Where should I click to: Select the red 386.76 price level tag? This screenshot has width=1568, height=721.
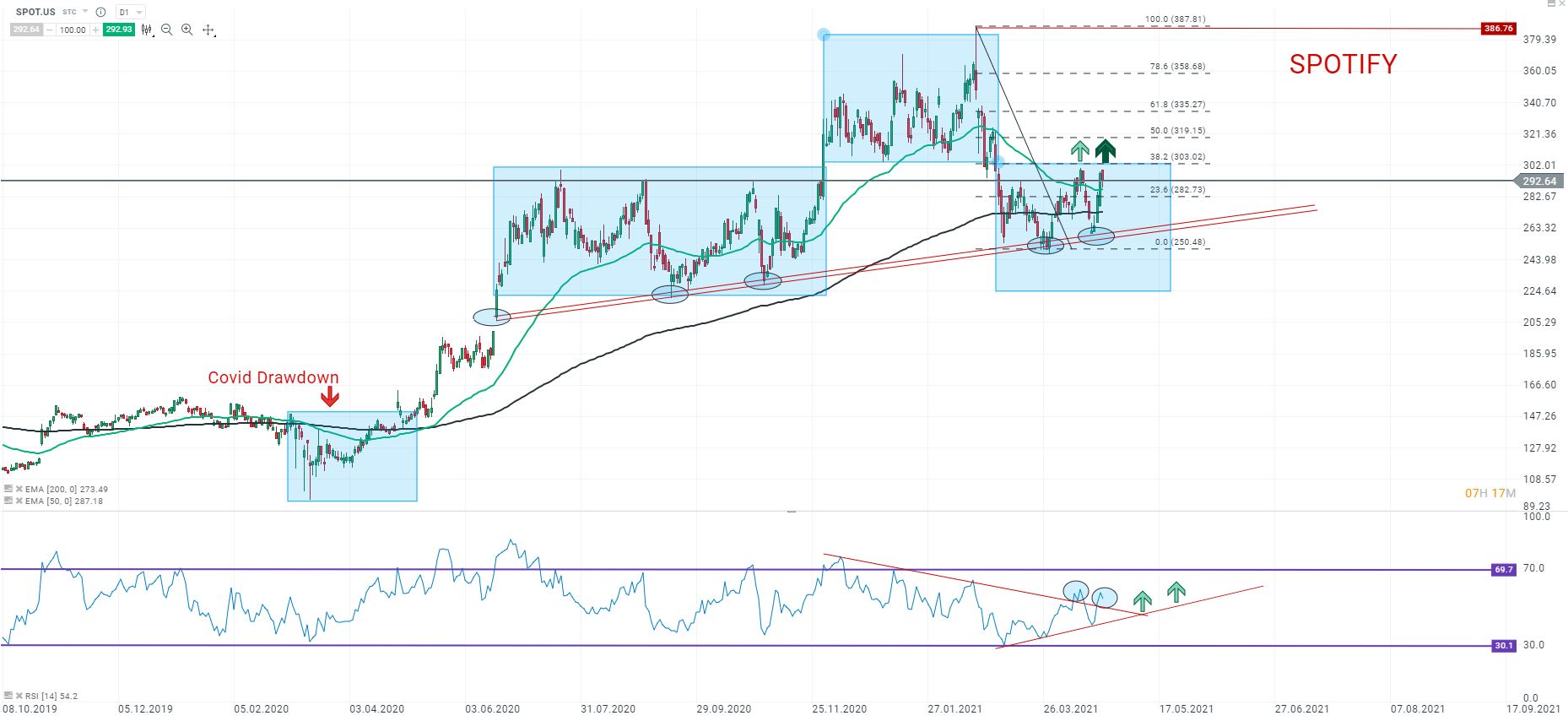(1498, 28)
